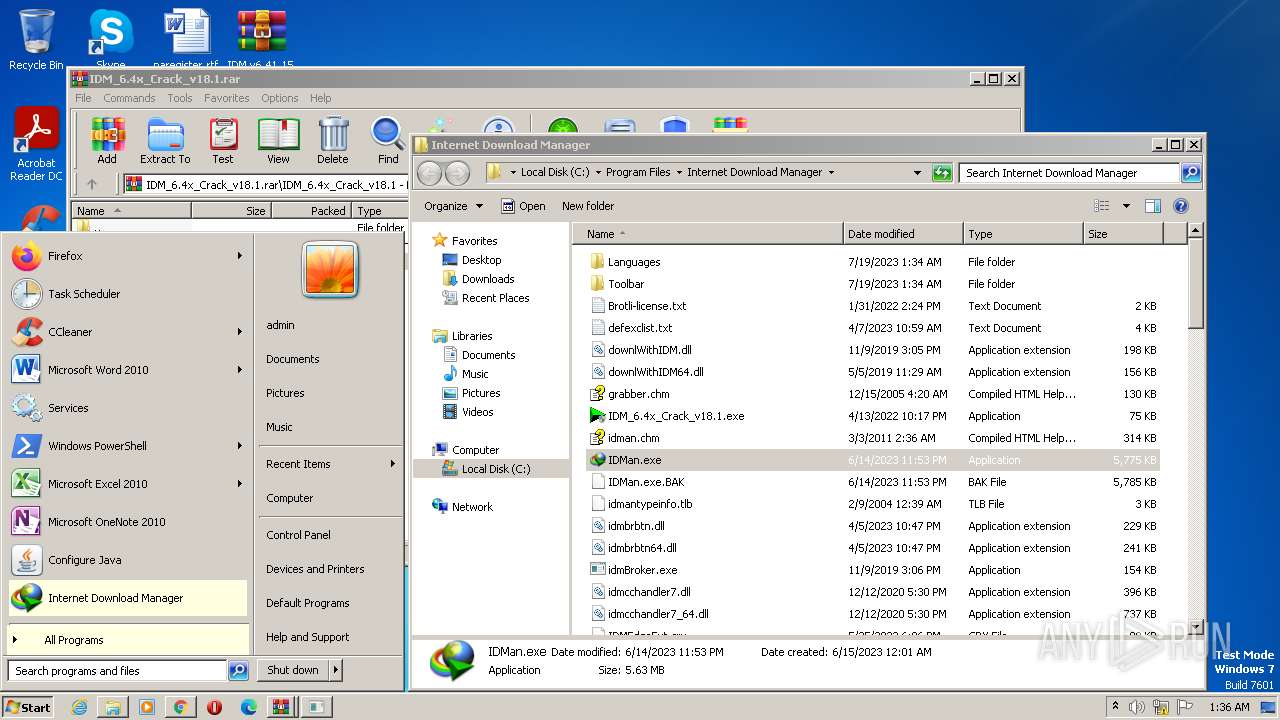This screenshot has height=720, width=1280.
Task: Click the Opera taskbar icon
Action: coord(214,707)
